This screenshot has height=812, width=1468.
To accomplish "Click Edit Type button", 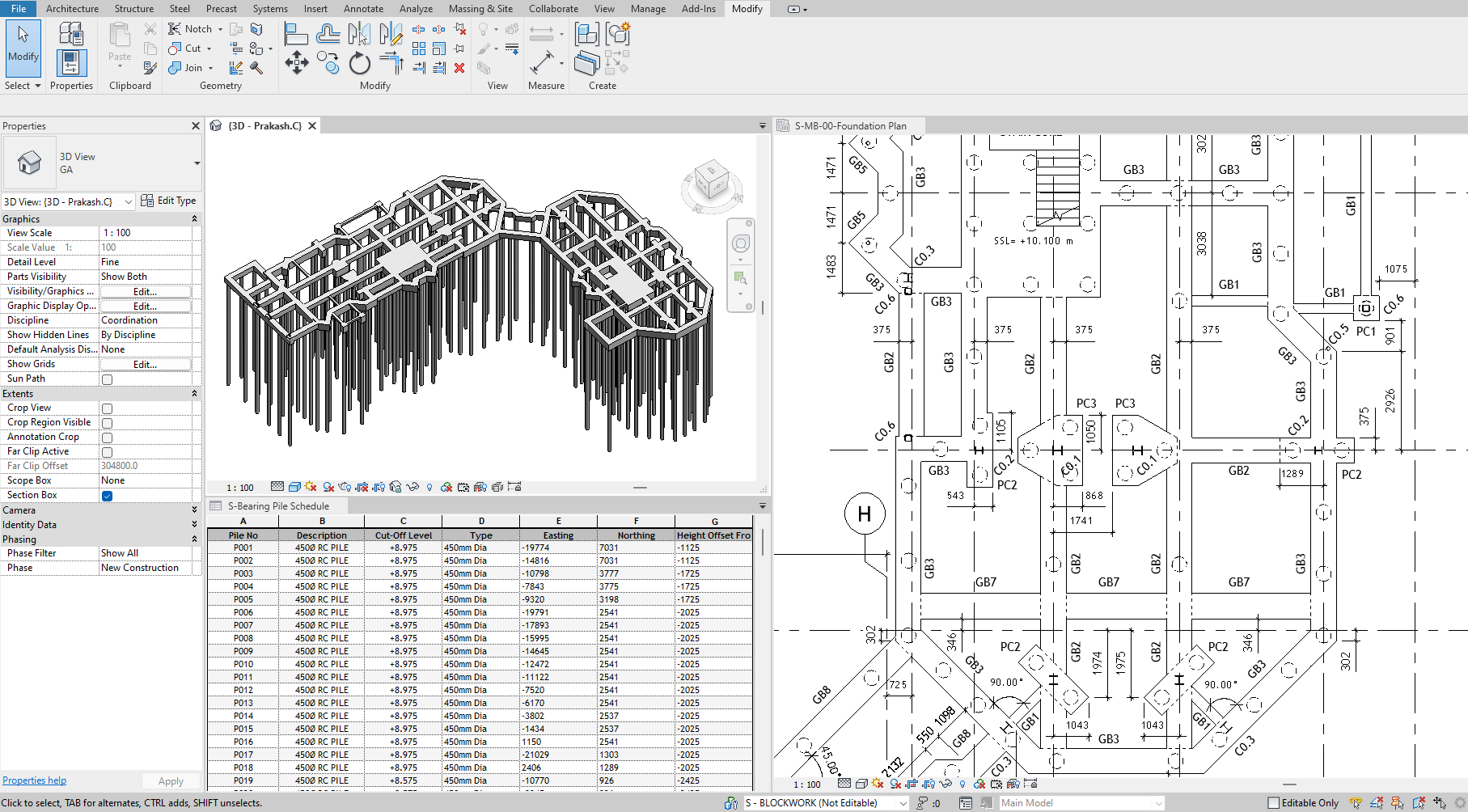I will click(x=169, y=201).
